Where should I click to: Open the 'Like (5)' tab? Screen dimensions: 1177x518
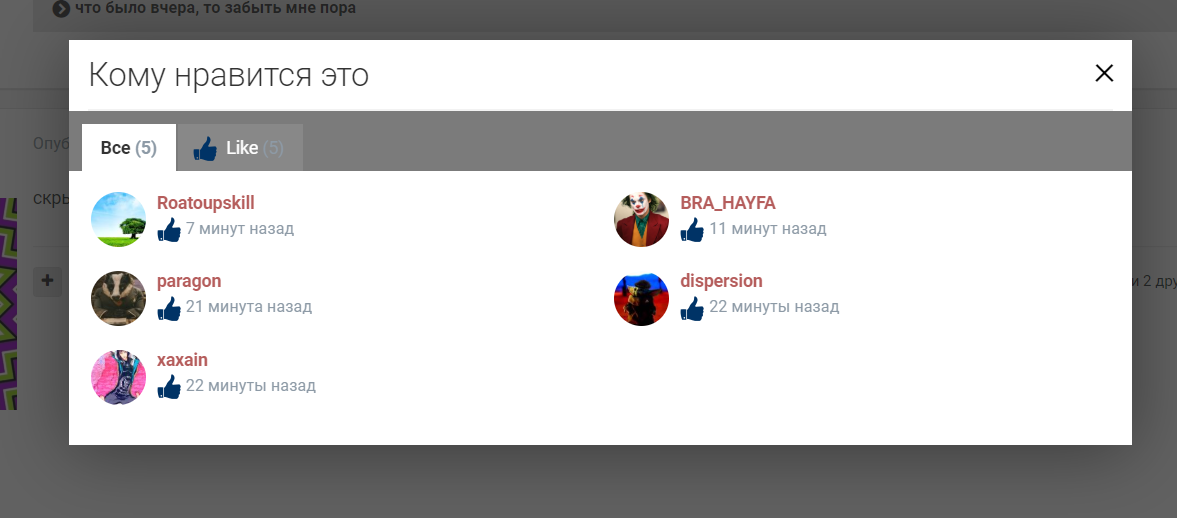point(240,148)
